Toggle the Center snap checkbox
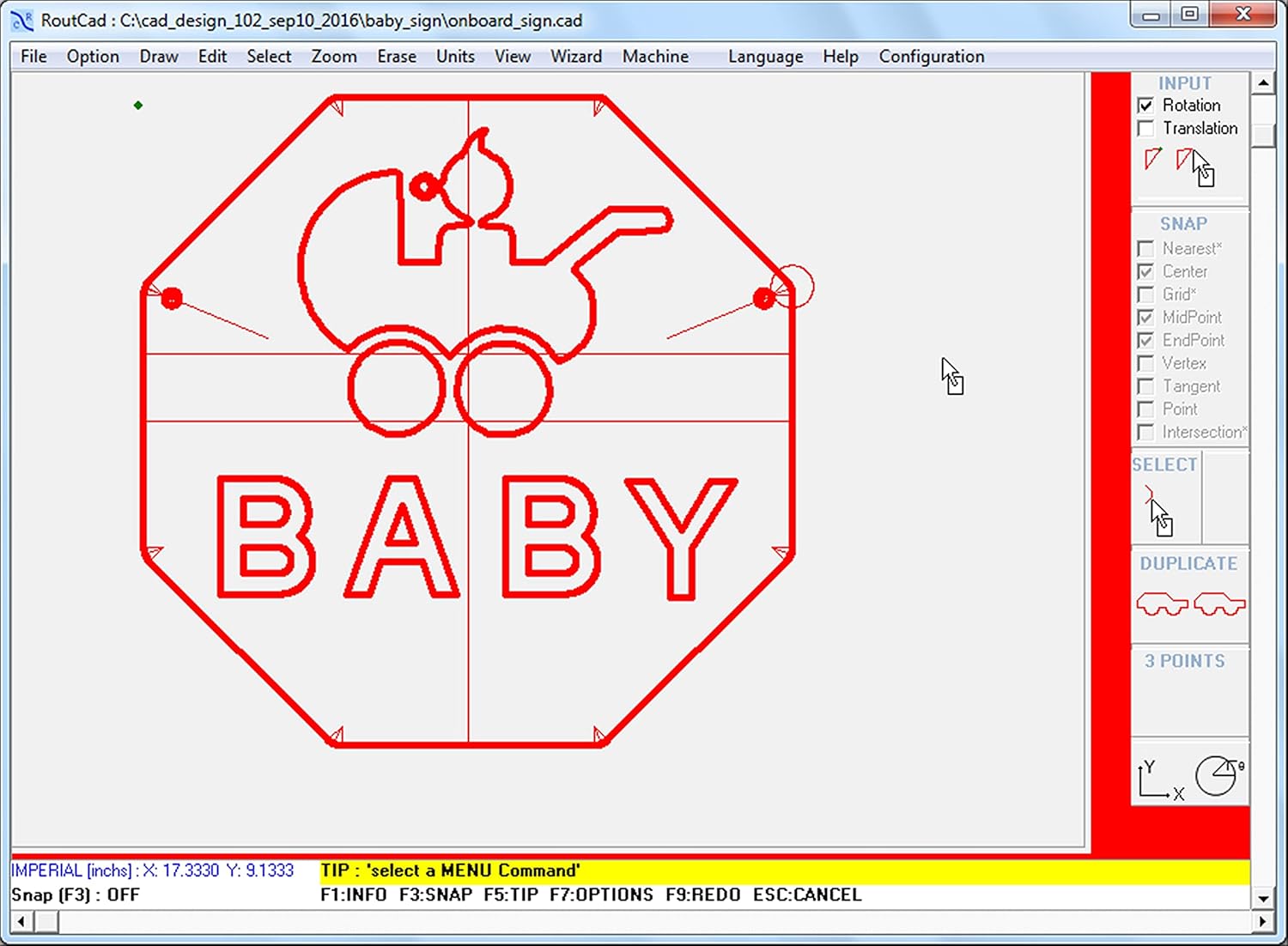Screen dimensions: 1288x946 1145,272
